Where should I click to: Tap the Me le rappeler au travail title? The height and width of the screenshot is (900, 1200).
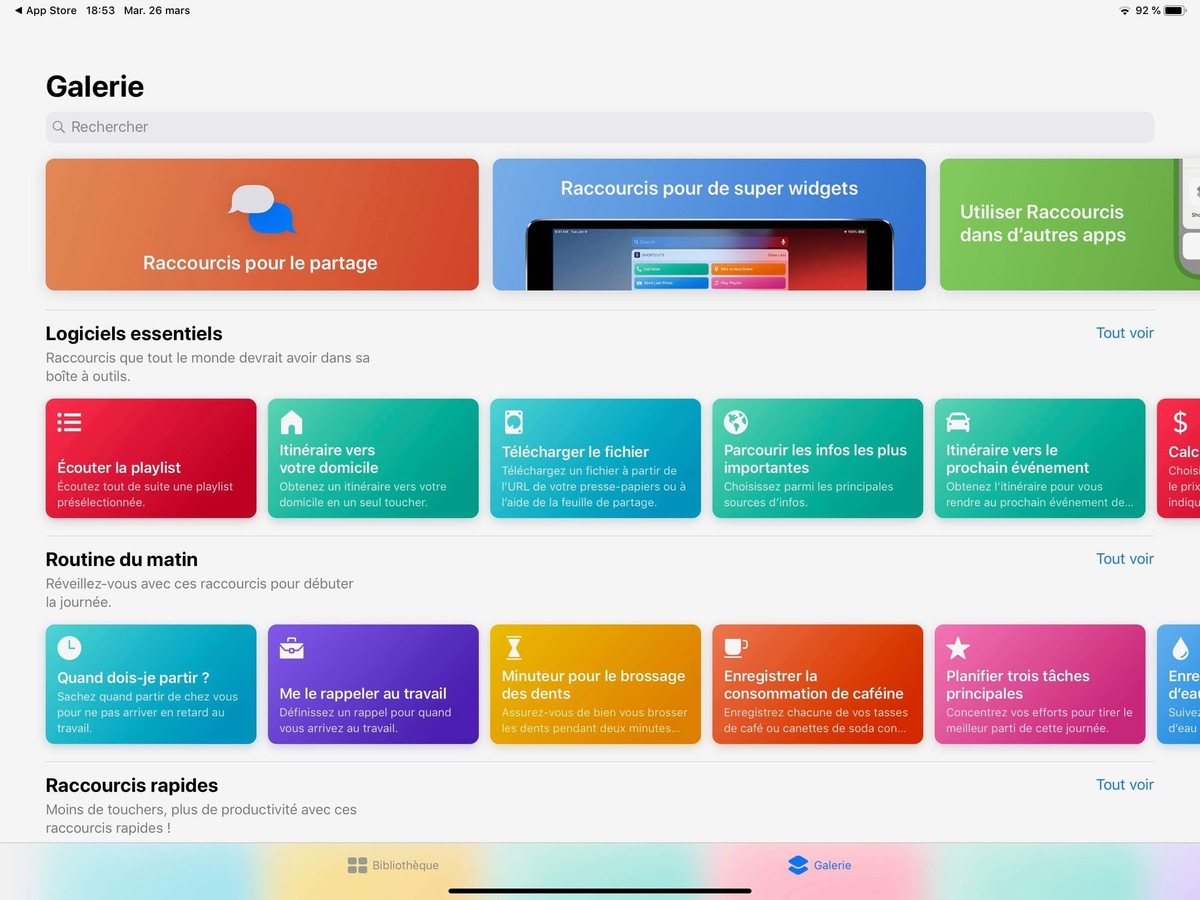pos(363,693)
